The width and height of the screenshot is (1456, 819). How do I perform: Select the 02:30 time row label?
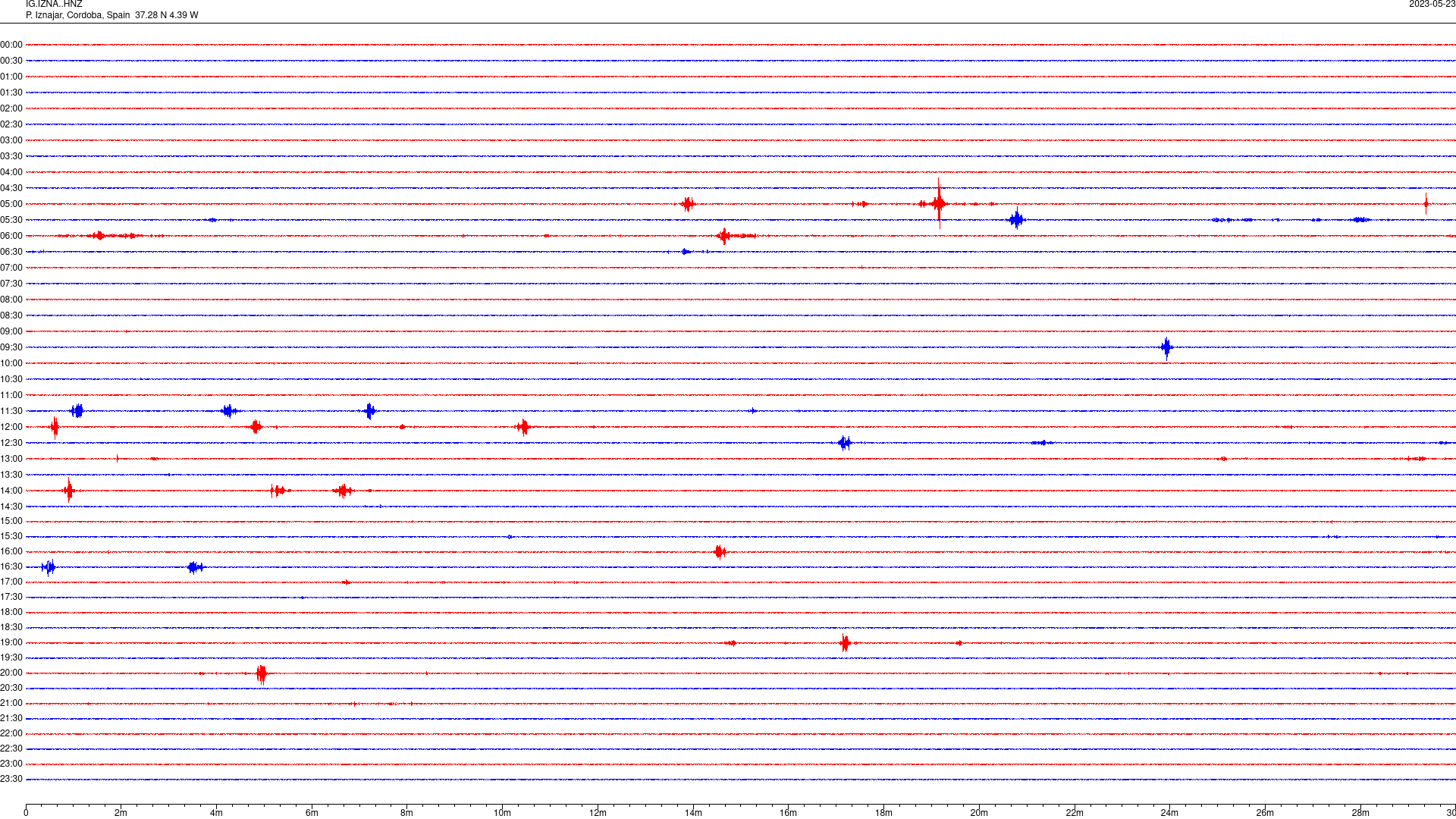pyautogui.click(x=11, y=124)
